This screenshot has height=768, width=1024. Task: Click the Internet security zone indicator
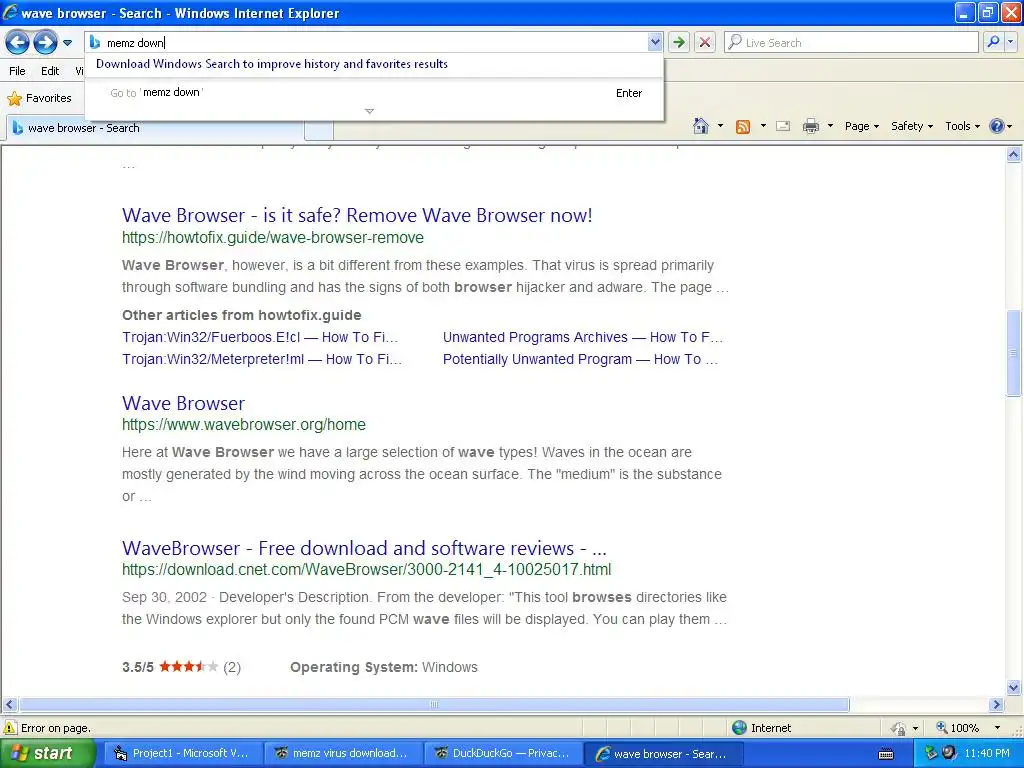point(761,728)
